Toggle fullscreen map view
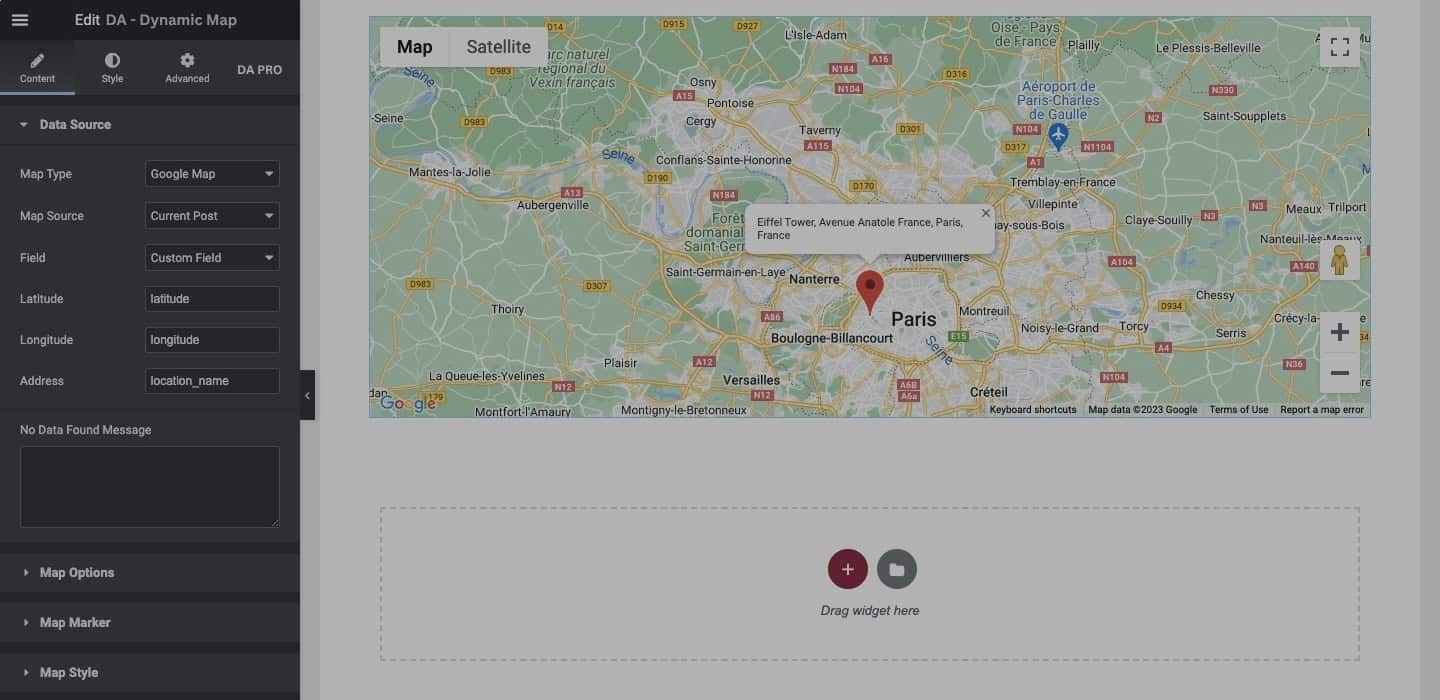 coord(1340,47)
